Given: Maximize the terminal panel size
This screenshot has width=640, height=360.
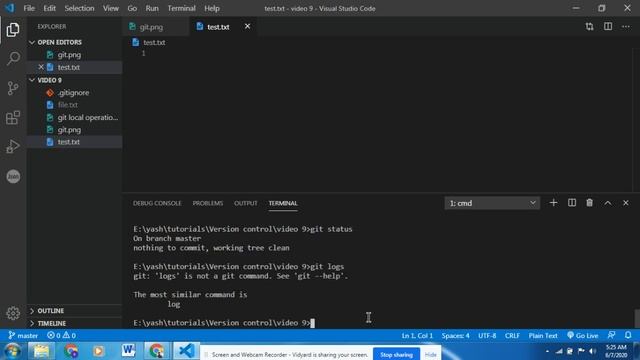Looking at the screenshot, I should point(608,203).
